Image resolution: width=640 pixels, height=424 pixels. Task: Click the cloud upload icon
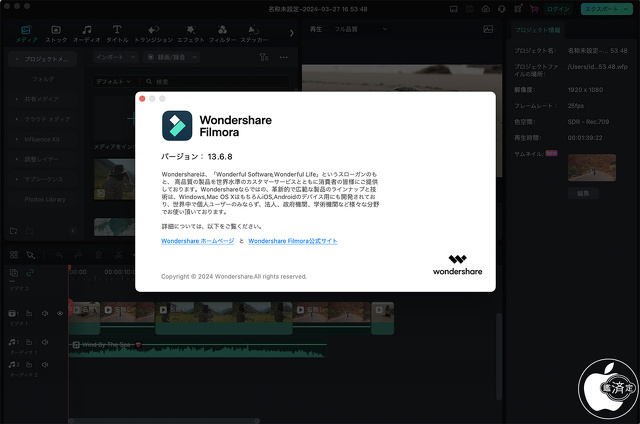point(486,9)
